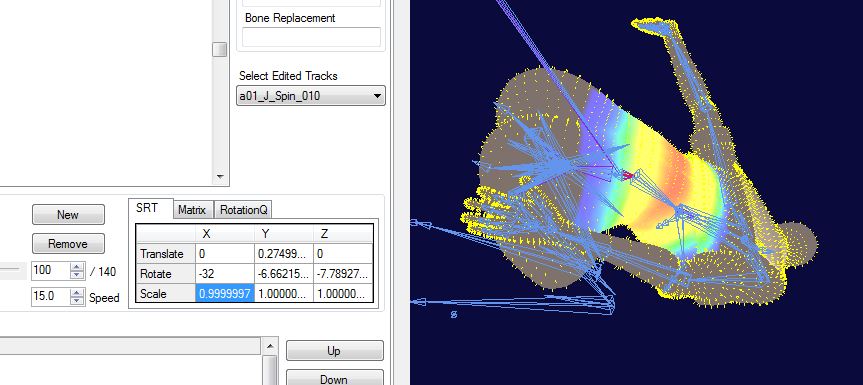Decrease Speed with the down arrow
This screenshot has width=863, height=385.
click(78, 301)
